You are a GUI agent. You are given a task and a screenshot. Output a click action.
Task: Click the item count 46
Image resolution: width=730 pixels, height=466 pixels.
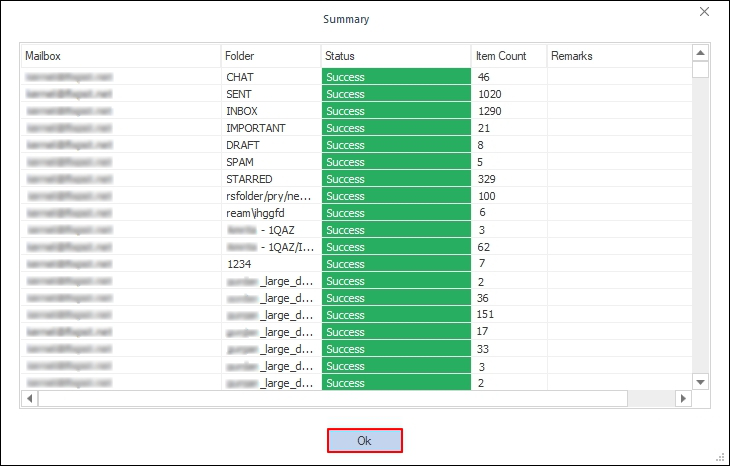pyautogui.click(x=484, y=77)
